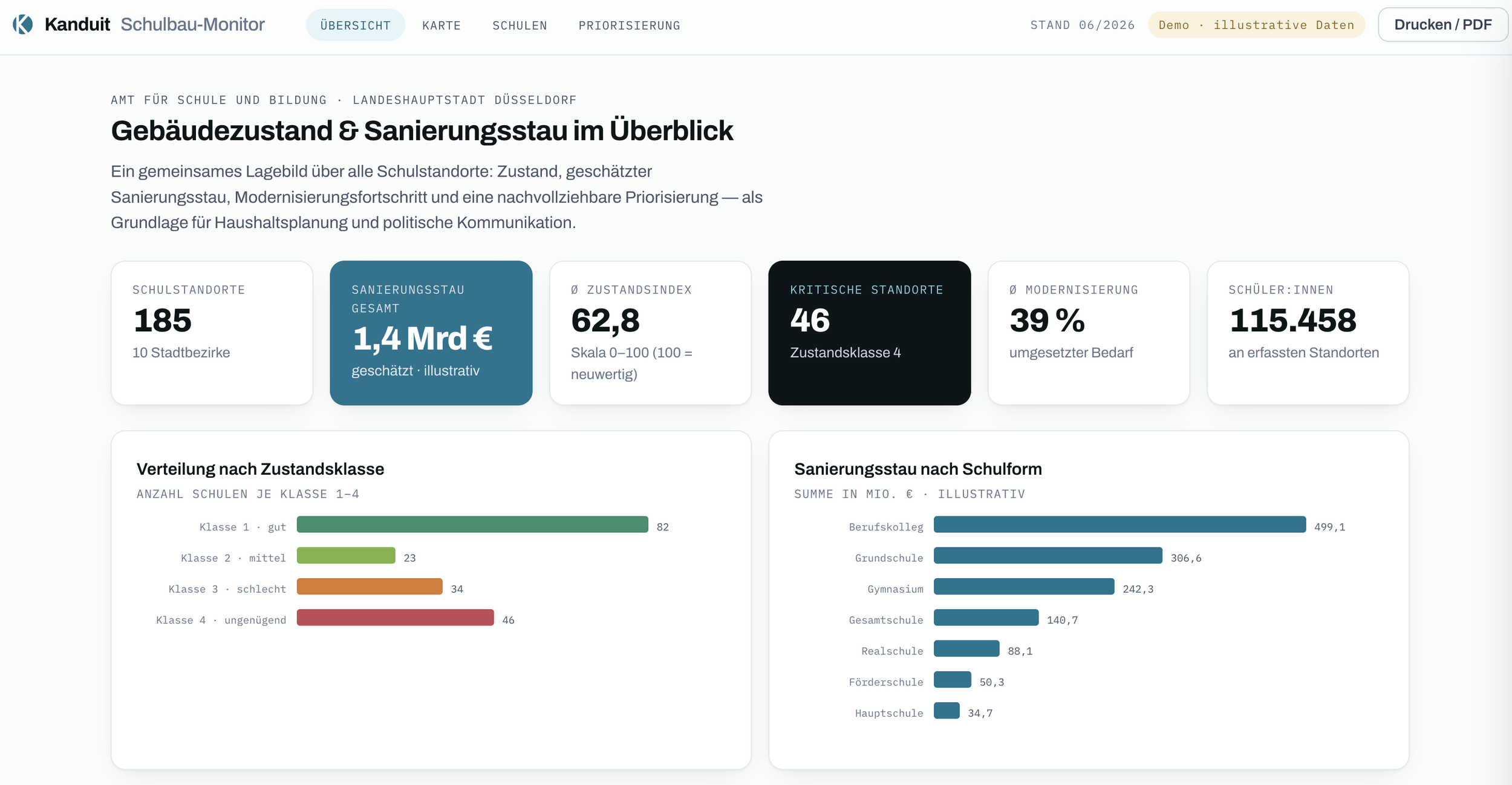Click the Hauptschule axis label

click(889, 713)
